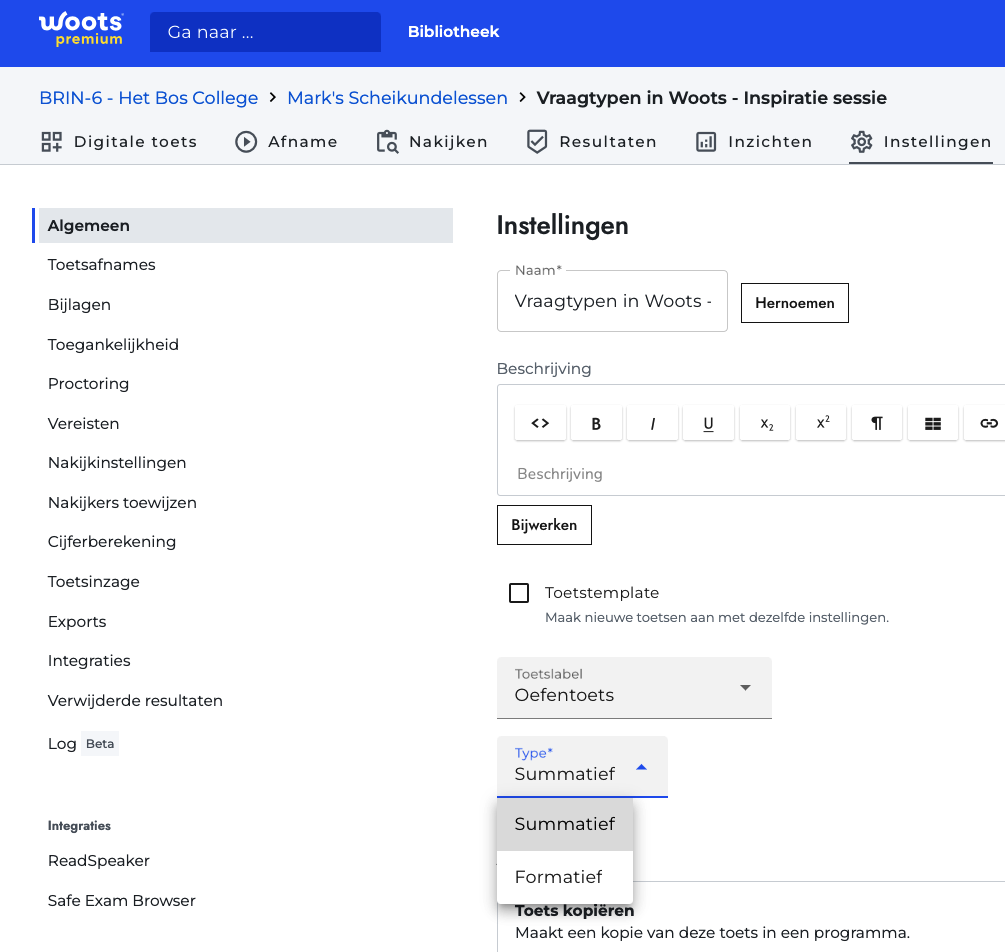This screenshot has width=1005, height=952.
Task: Open the Nakijken tab
Action: pyautogui.click(x=432, y=142)
